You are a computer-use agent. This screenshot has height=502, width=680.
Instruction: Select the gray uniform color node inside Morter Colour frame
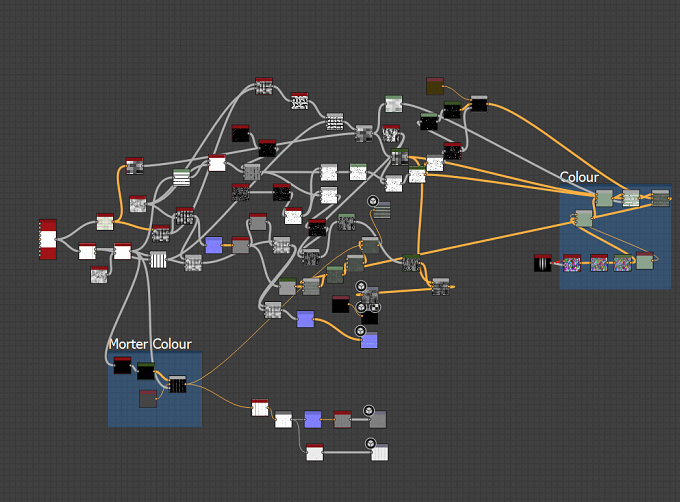click(x=148, y=399)
